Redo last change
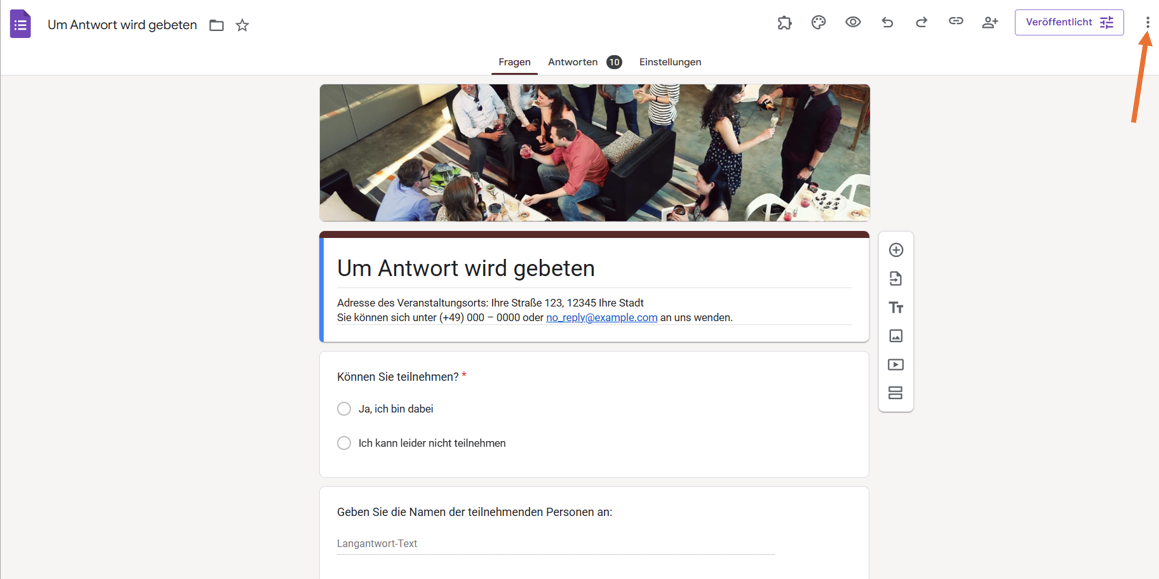The width and height of the screenshot is (1159, 579). pos(922,22)
